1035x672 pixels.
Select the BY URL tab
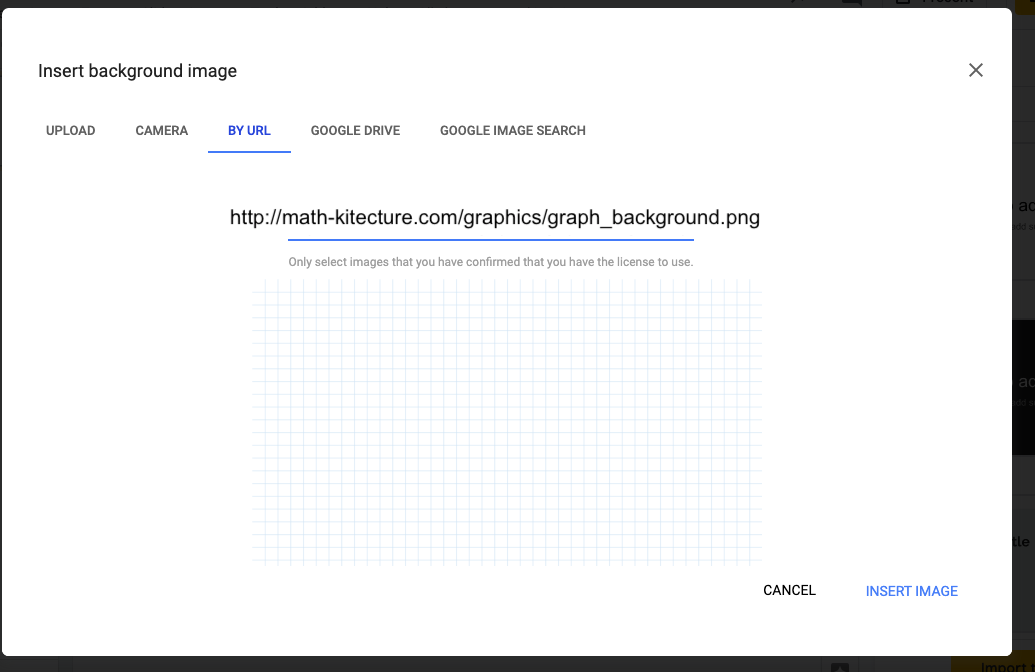249,131
